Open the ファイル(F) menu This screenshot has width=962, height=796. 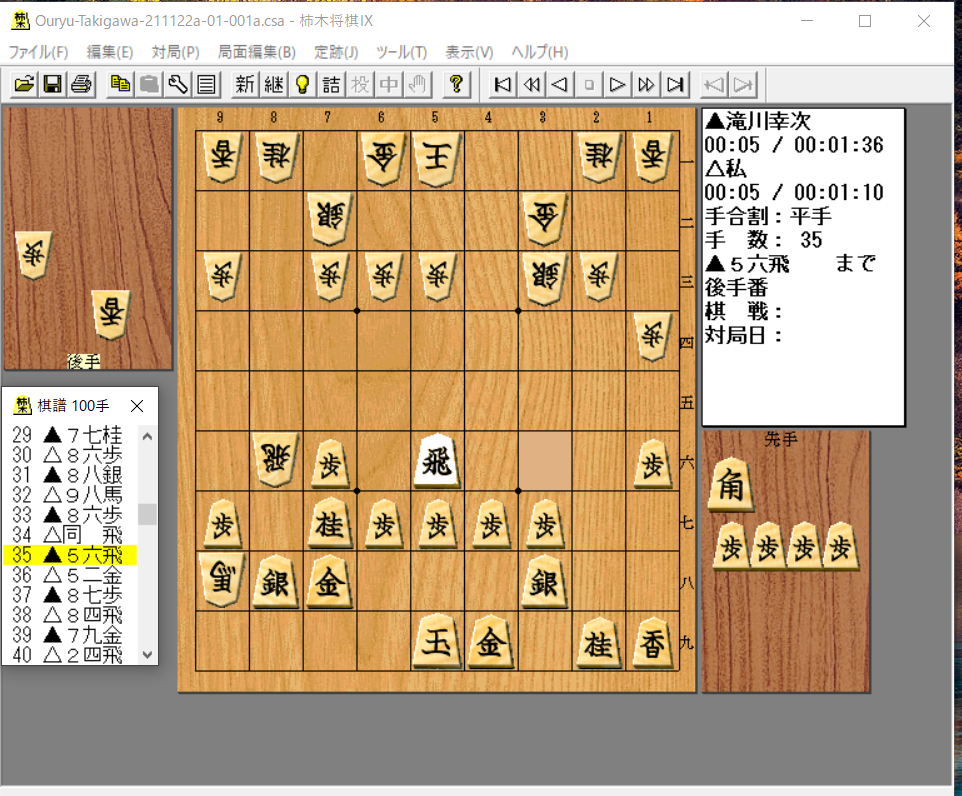(38, 52)
